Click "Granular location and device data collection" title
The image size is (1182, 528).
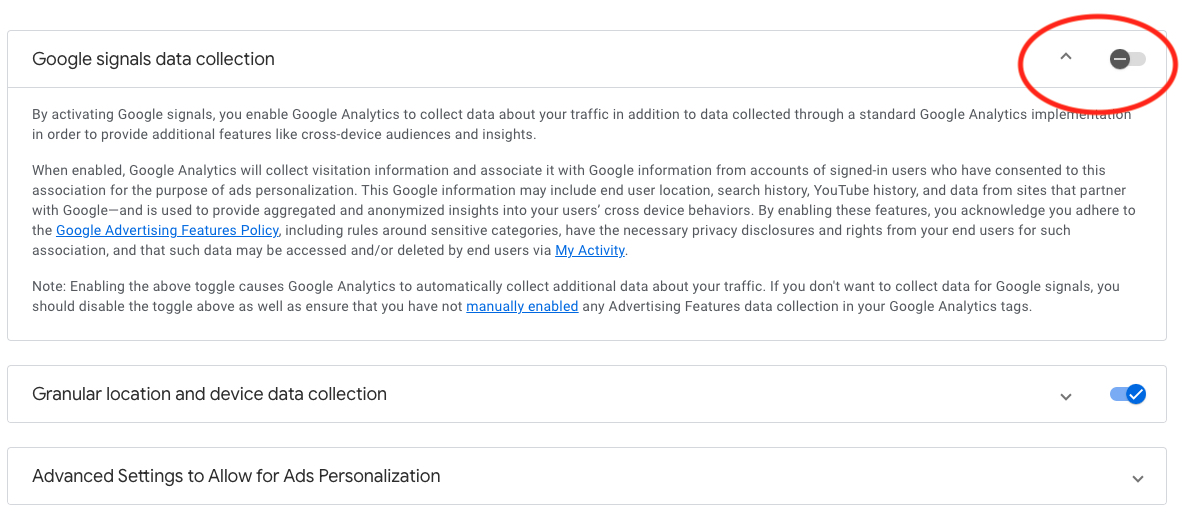coord(210,394)
